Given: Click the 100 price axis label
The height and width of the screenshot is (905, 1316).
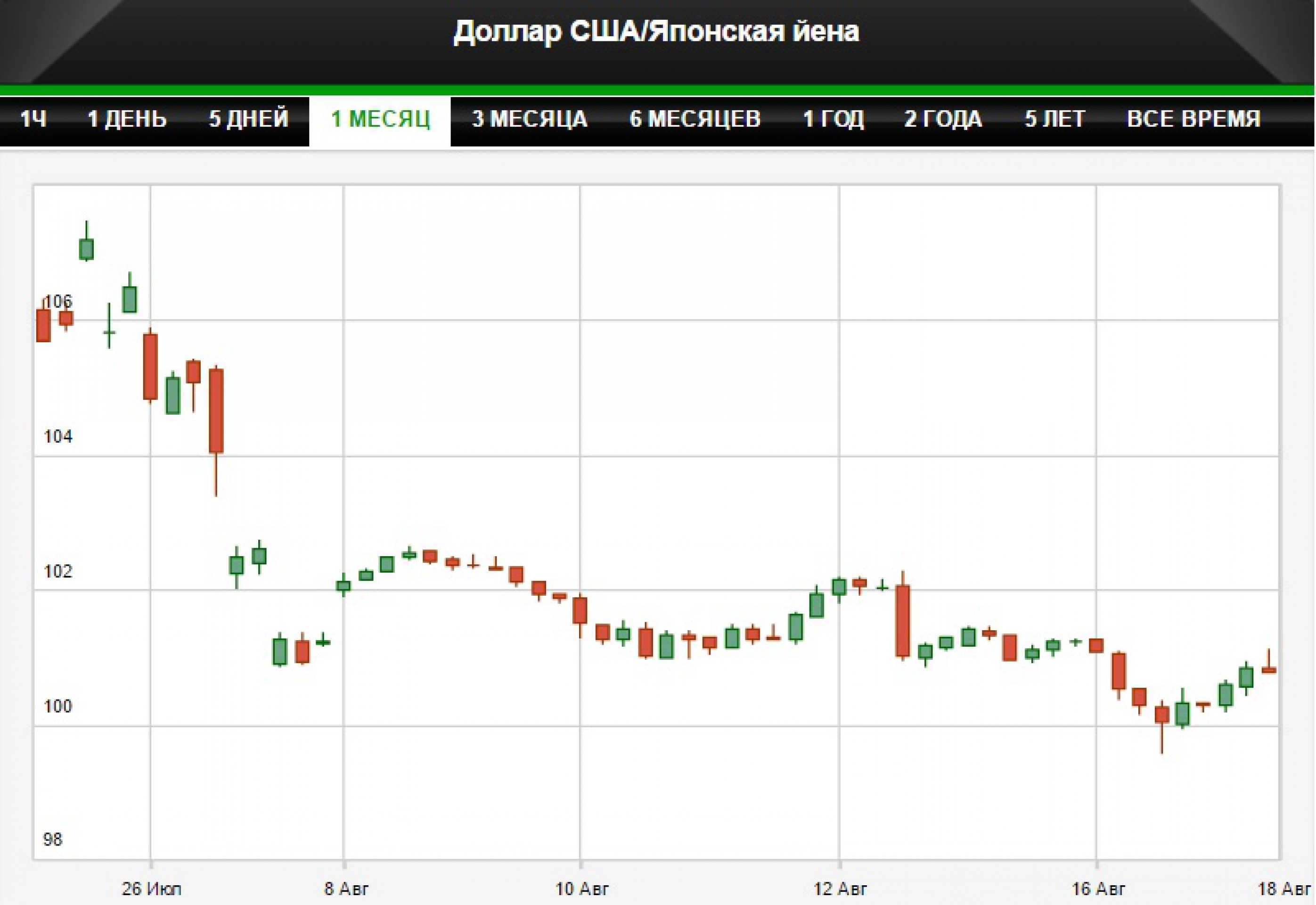Looking at the screenshot, I should pyautogui.click(x=58, y=707).
